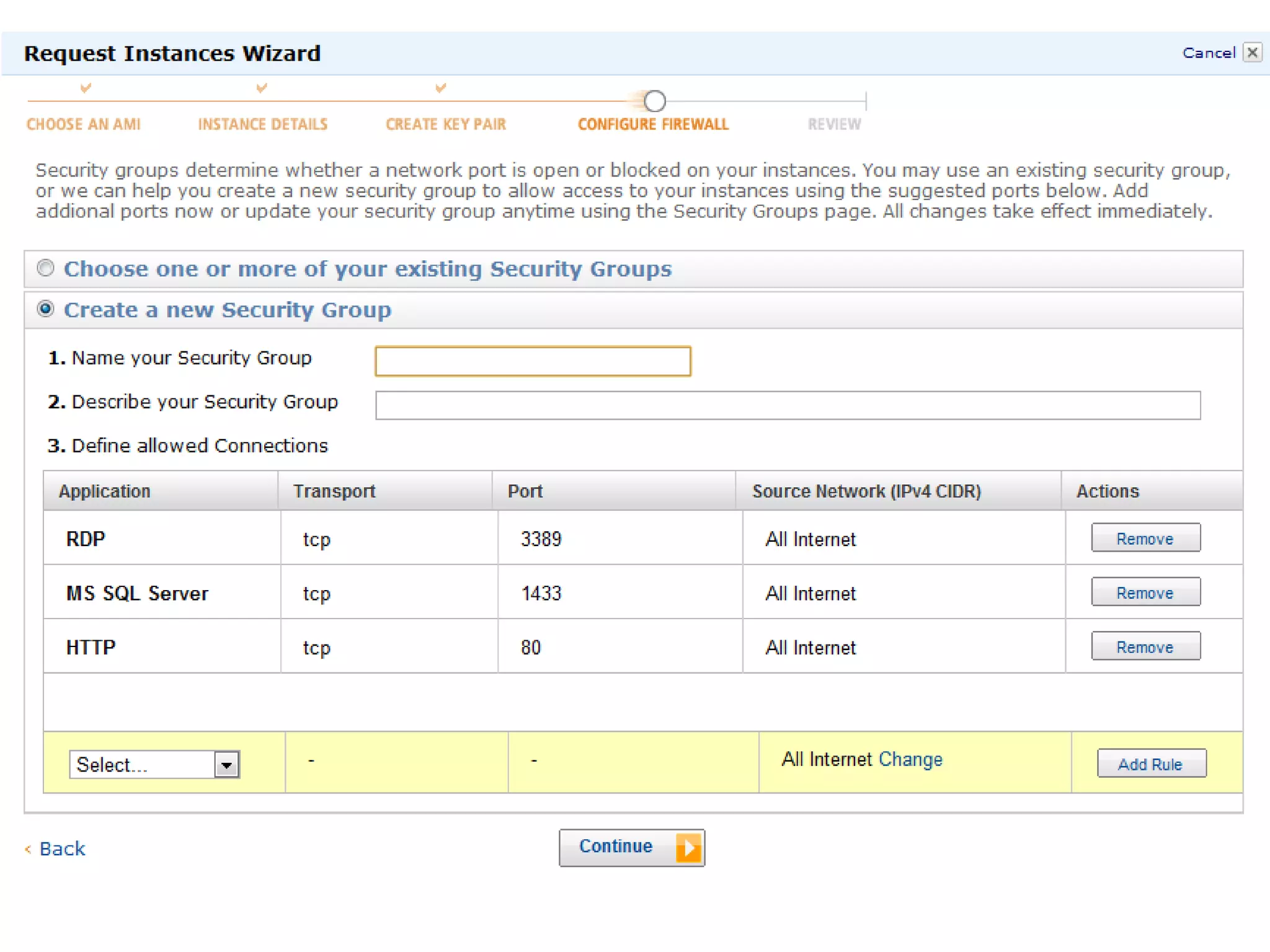
Task: Go to the Choose an AMI step
Action: point(84,124)
